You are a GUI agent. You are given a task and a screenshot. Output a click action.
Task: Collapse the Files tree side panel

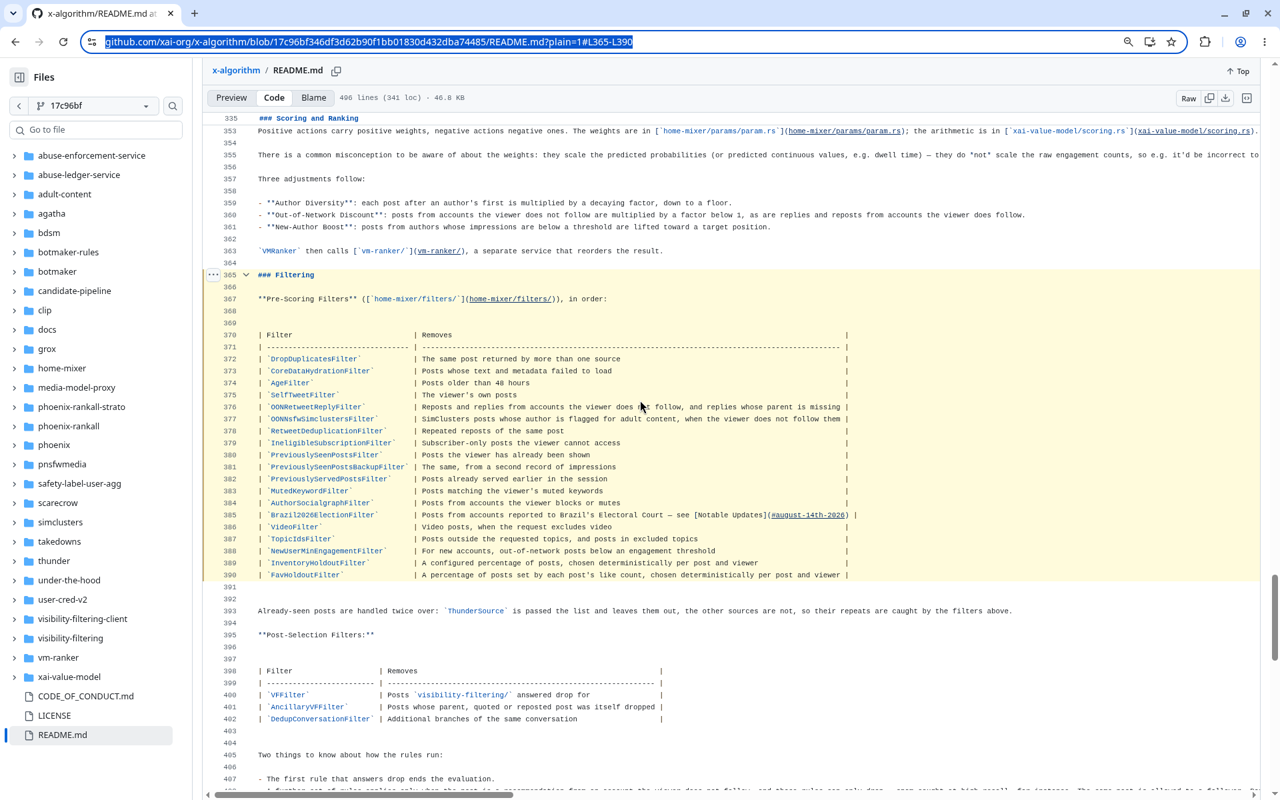coord(19,77)
